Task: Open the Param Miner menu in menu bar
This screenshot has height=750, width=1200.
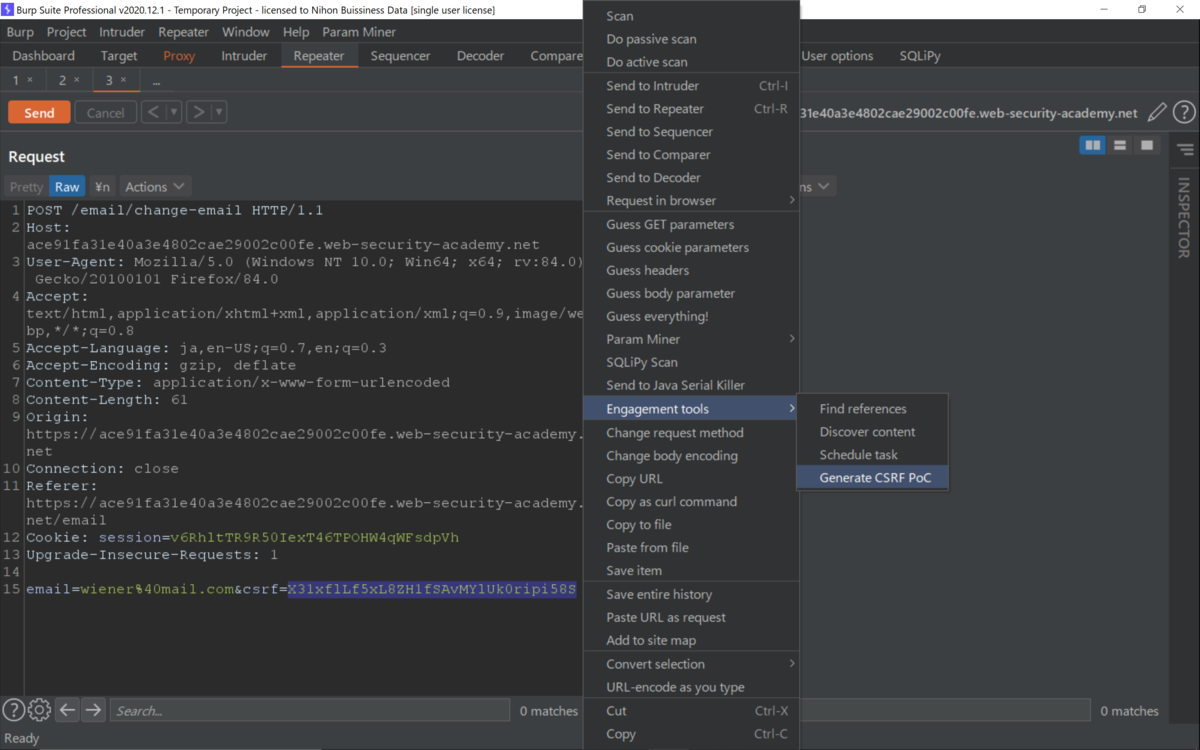Action: (359, 32)
